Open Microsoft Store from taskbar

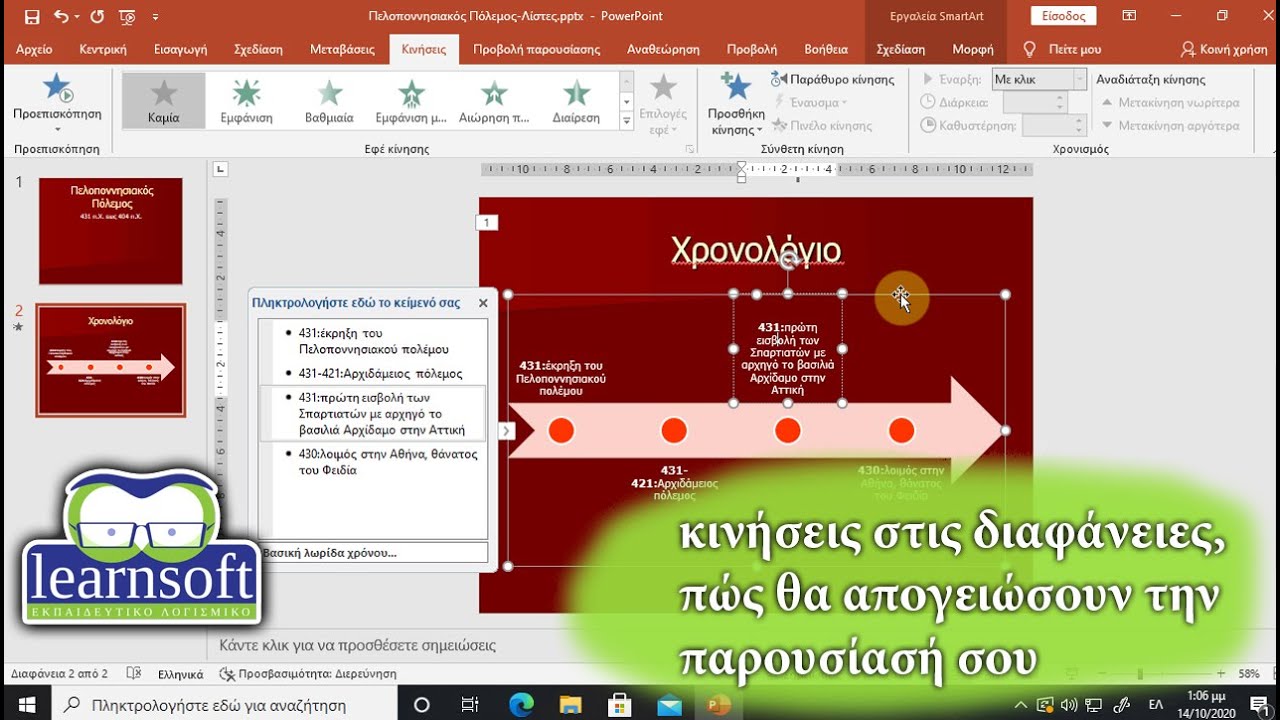click(619, 705)
